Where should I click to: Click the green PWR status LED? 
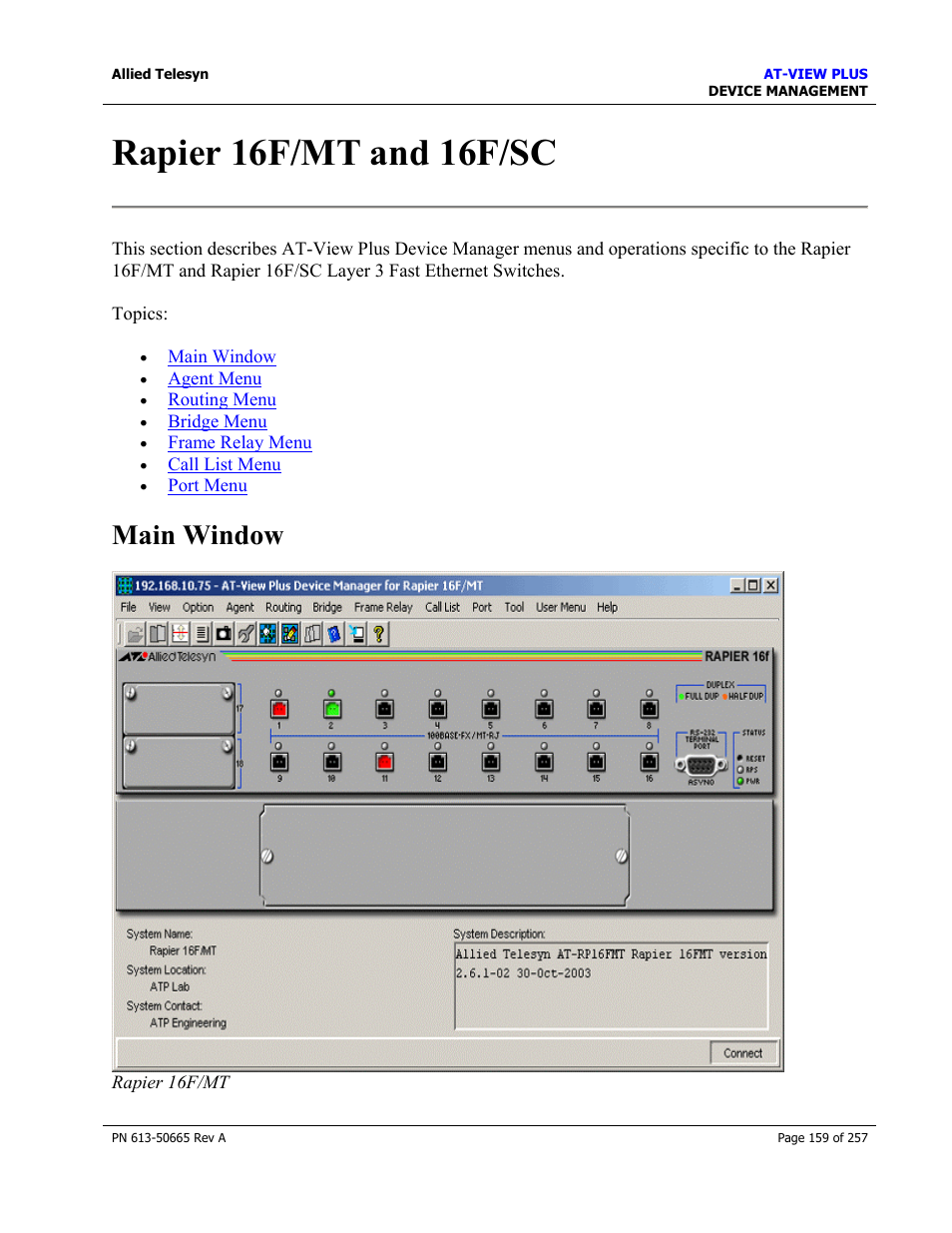740,781
